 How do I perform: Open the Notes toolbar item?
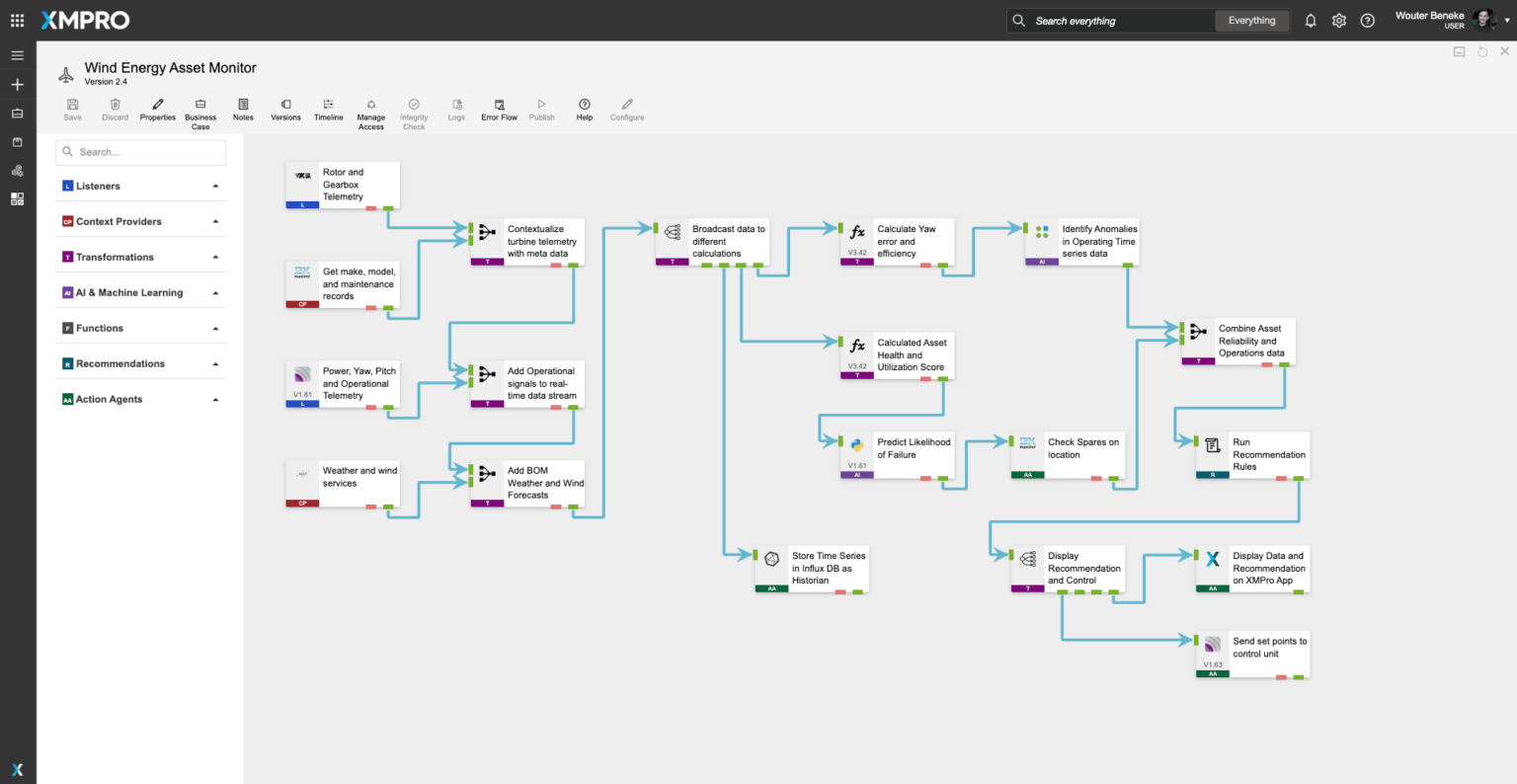[243, 109]
